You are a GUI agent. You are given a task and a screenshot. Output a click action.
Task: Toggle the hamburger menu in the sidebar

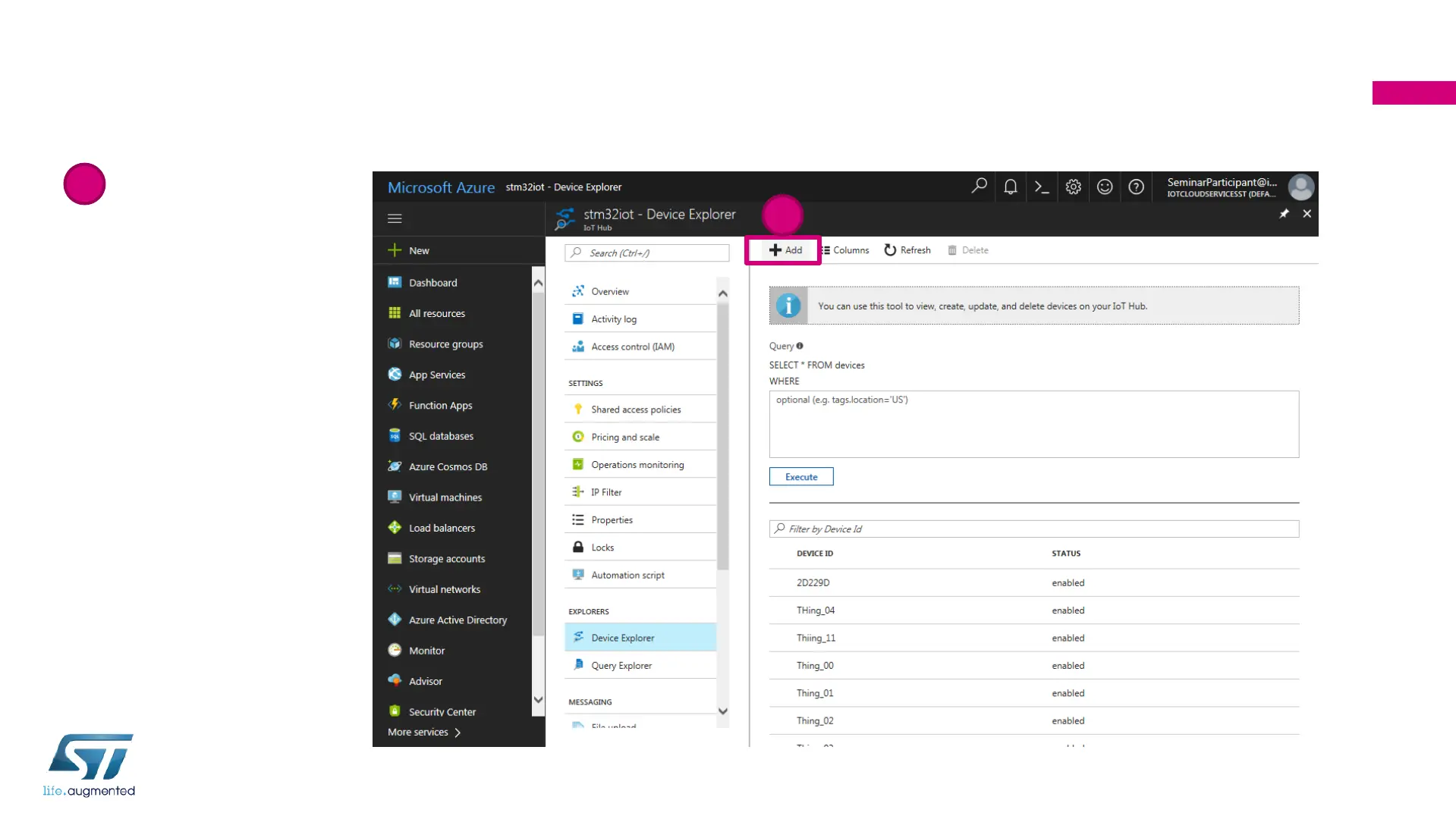(395, 218)
